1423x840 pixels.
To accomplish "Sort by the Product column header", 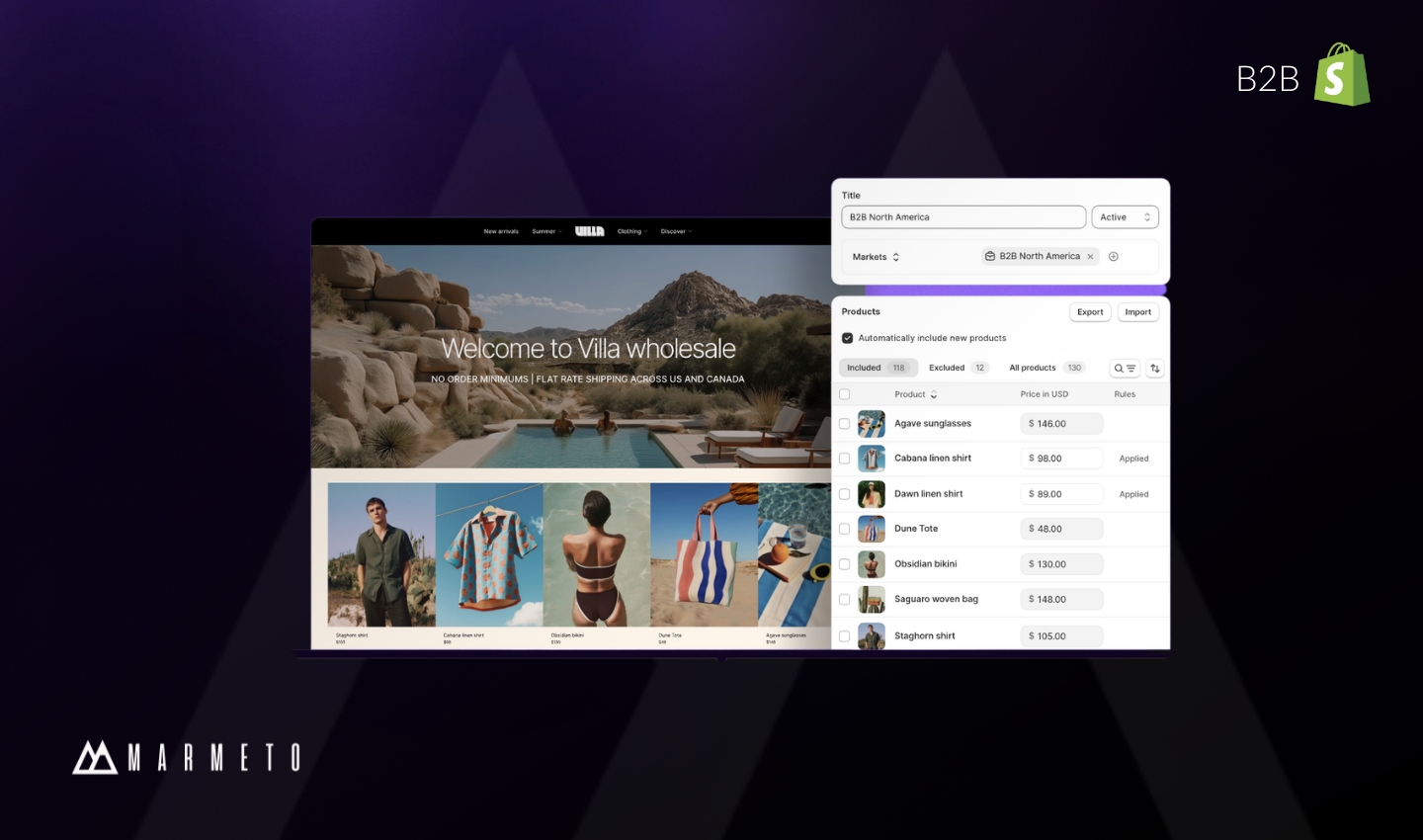I will pyautogui.click(x=916, y=394).
